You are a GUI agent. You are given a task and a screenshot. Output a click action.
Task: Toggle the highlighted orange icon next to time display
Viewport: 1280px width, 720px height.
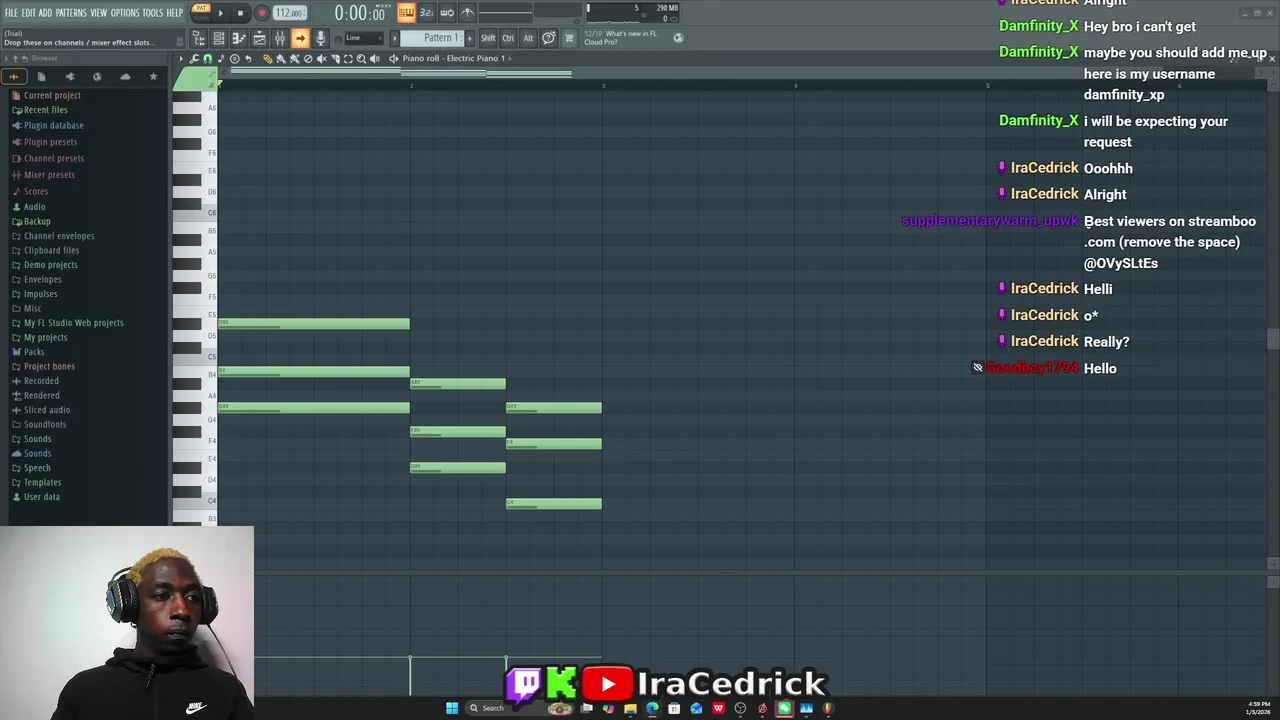pyautogui.click(x=406, y=13)
